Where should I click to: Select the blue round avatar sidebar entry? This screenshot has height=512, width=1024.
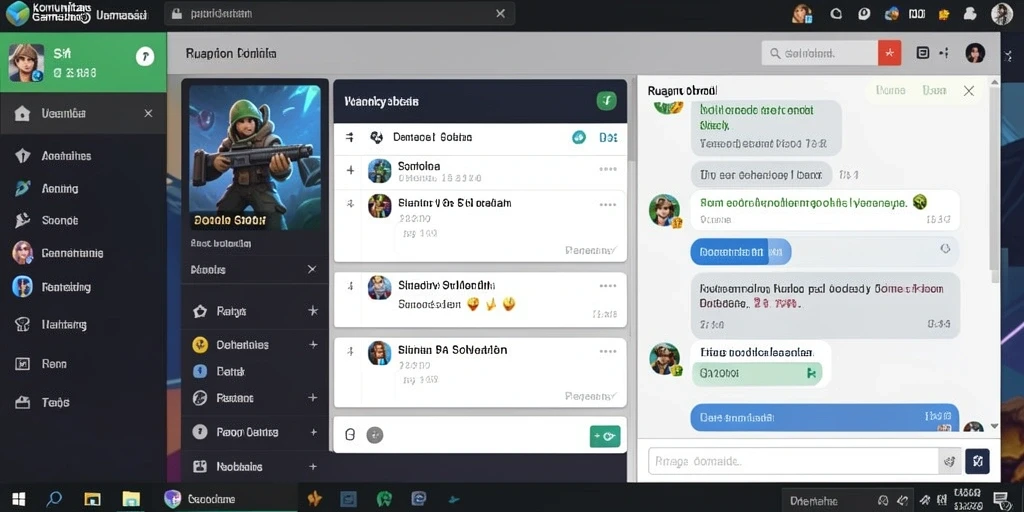(x=22, y=286)
